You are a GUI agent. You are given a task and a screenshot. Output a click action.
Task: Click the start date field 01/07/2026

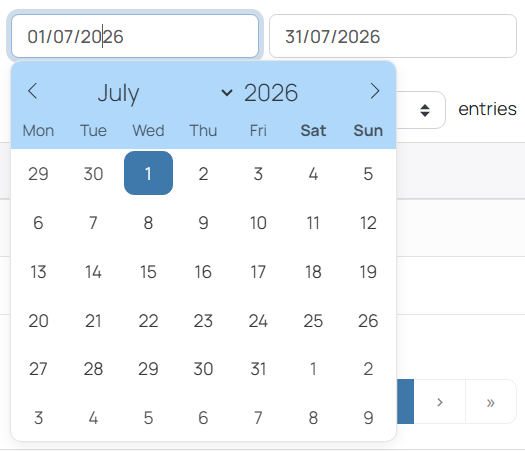[135, 36]
